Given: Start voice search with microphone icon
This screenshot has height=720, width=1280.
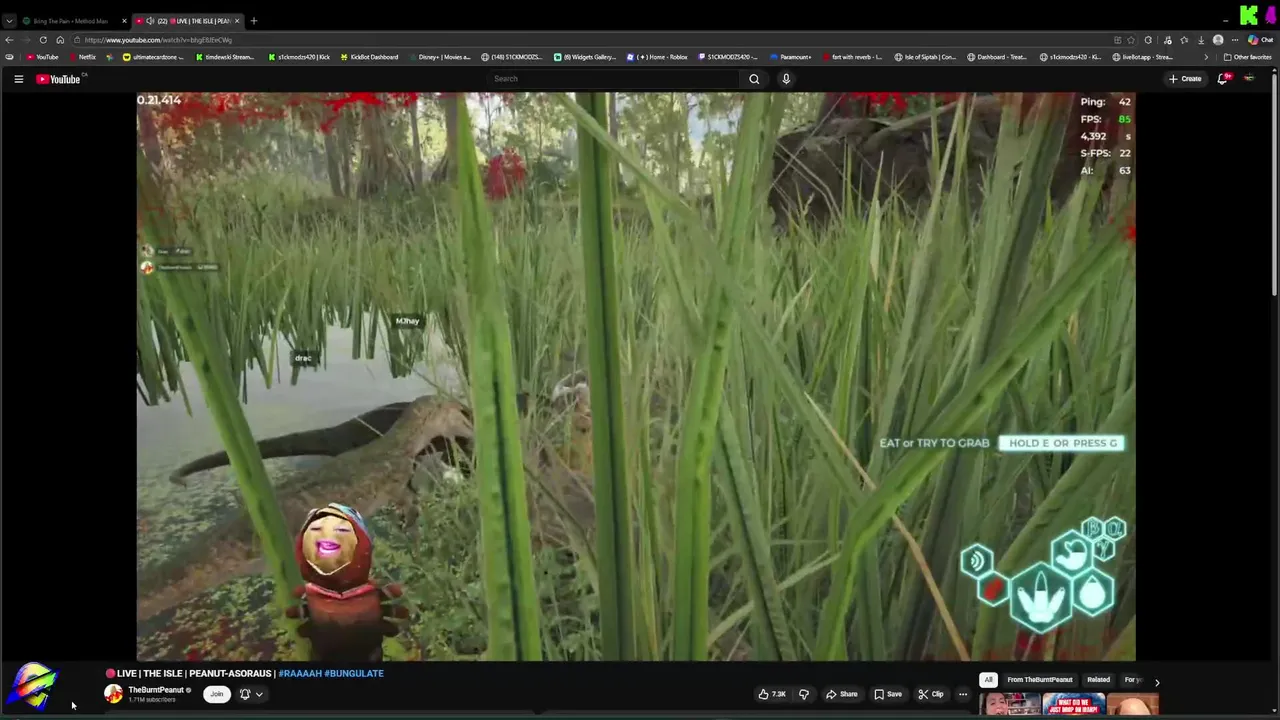Looking at the screenshot, I should click(x=786, y=79).
